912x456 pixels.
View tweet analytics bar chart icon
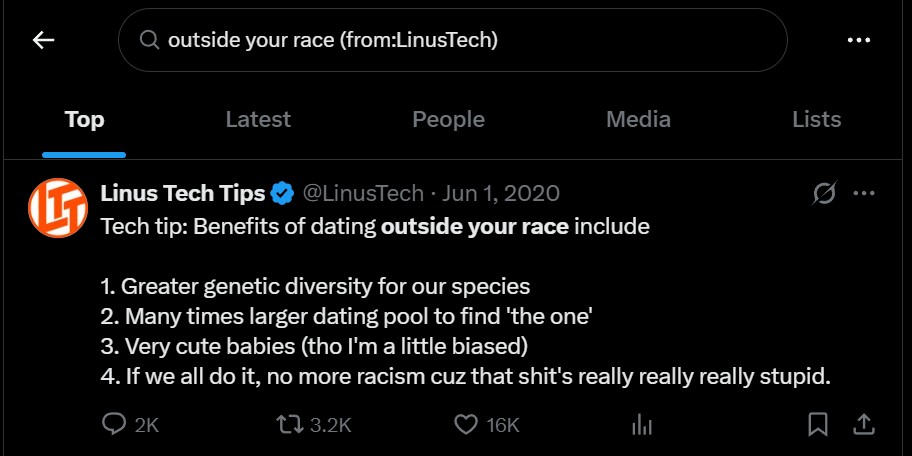click(x=642, y=425)
